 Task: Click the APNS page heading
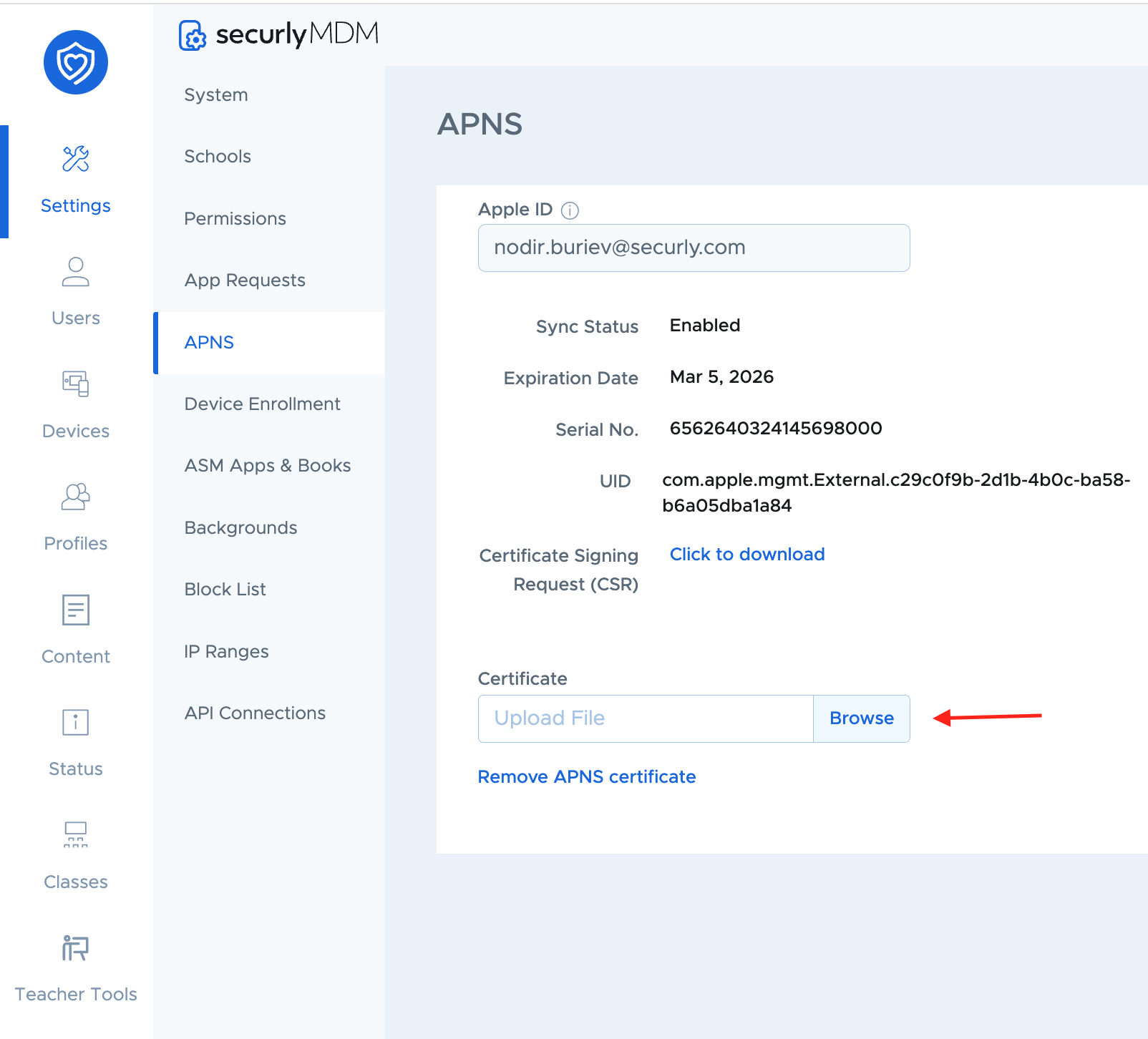[x=480, y=125]
